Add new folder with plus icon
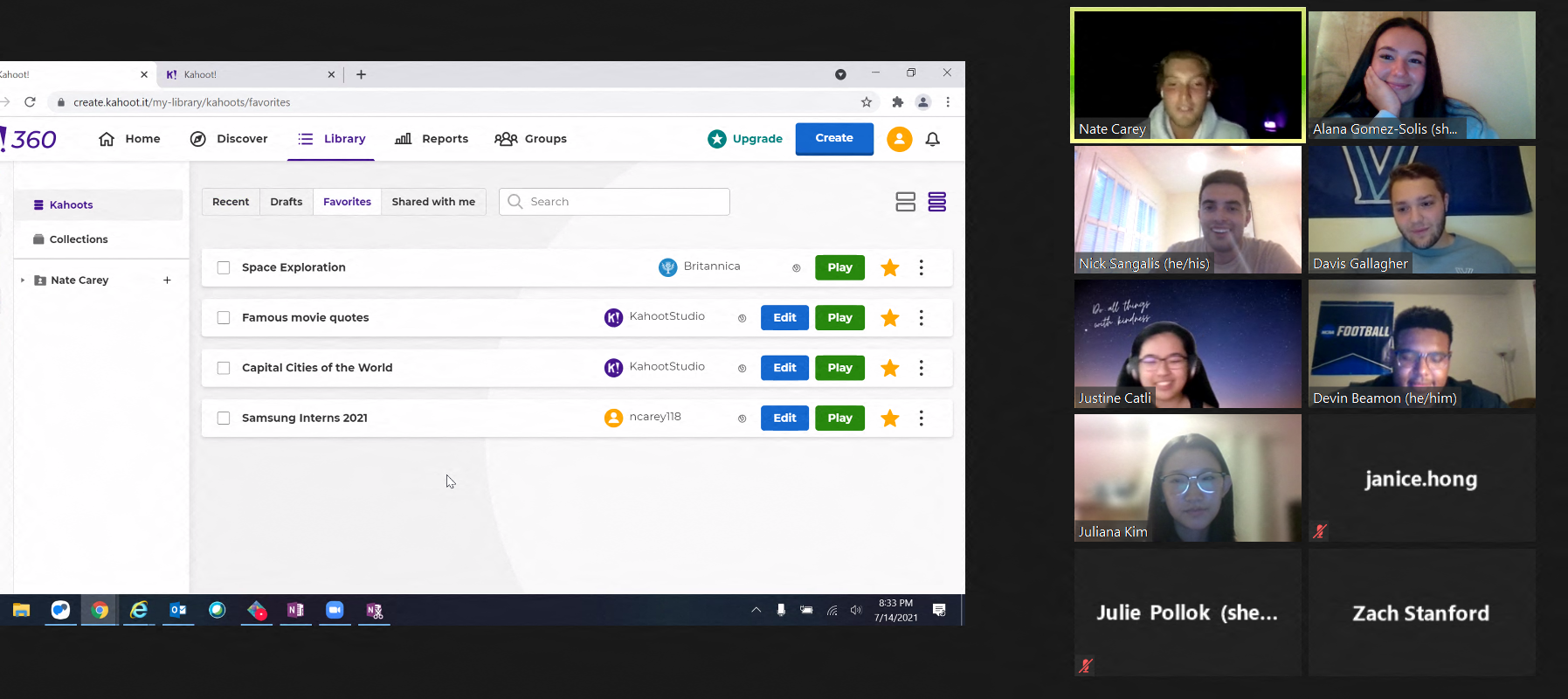1568x699 pixels. coord(167,280)
